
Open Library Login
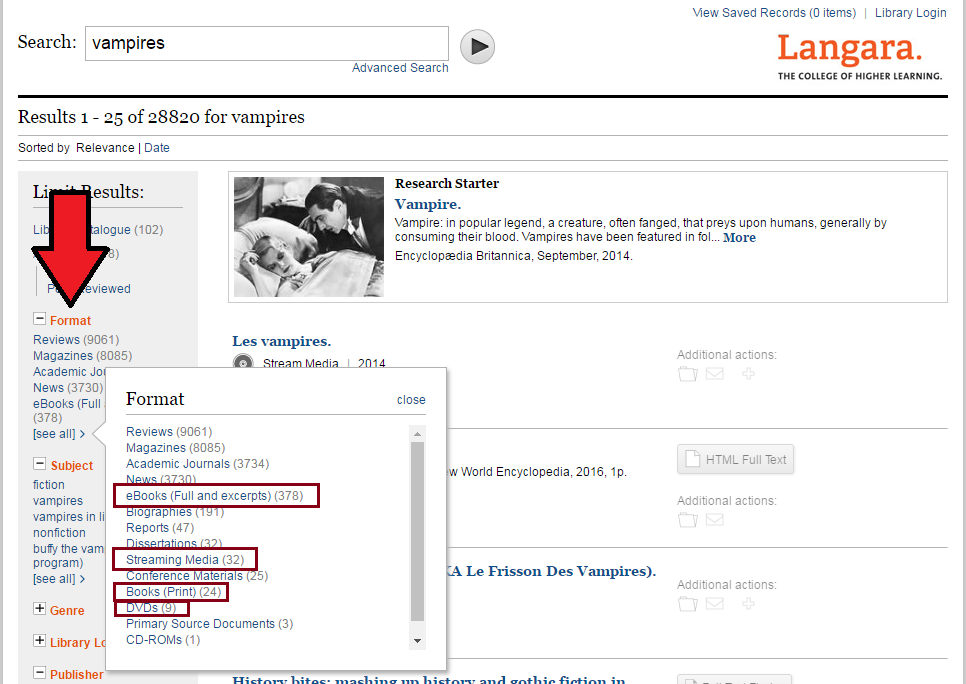click(x=911, y=13)
